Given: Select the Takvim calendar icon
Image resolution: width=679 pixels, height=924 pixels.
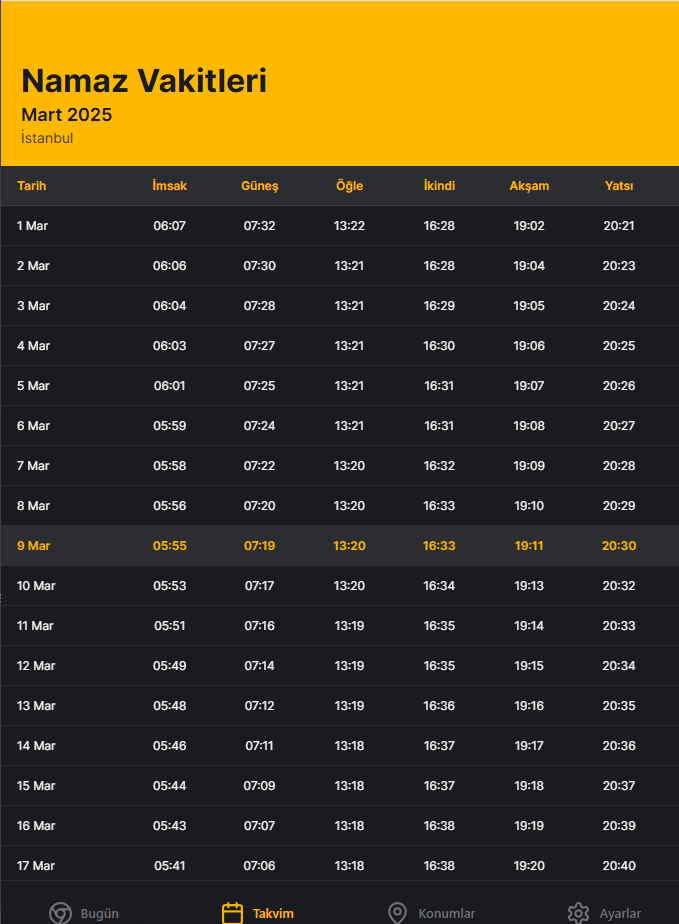Looking at the screenshot, I should 232,913.
